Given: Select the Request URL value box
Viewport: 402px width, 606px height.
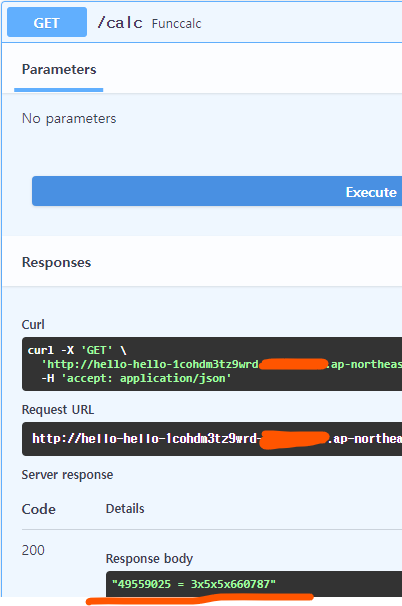Looking at the screenshot, I should [212, 439].
